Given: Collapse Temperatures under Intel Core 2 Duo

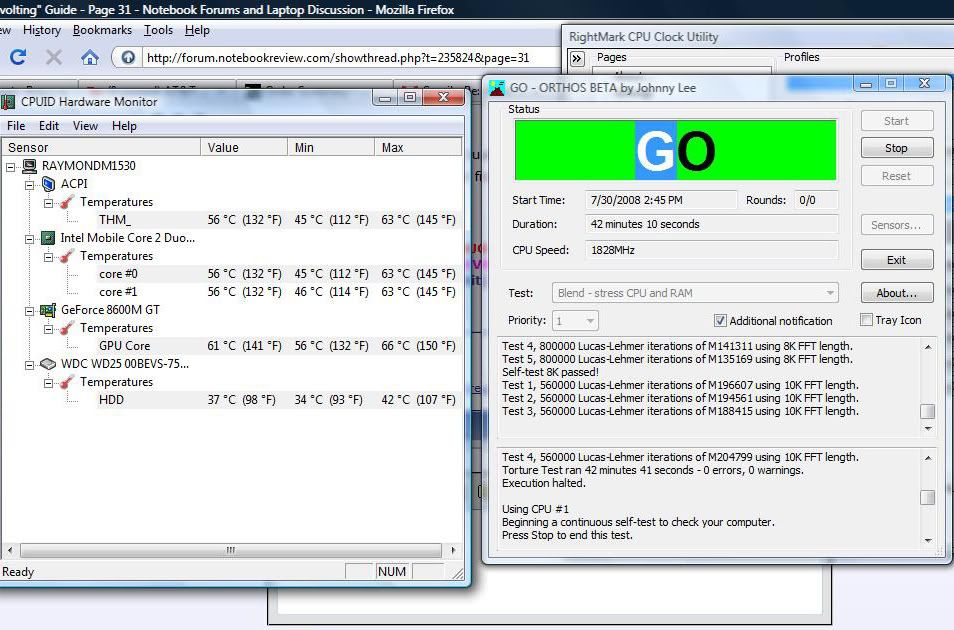Looking at the screenshot, I should pyautogui.click(x=48, y=257).
